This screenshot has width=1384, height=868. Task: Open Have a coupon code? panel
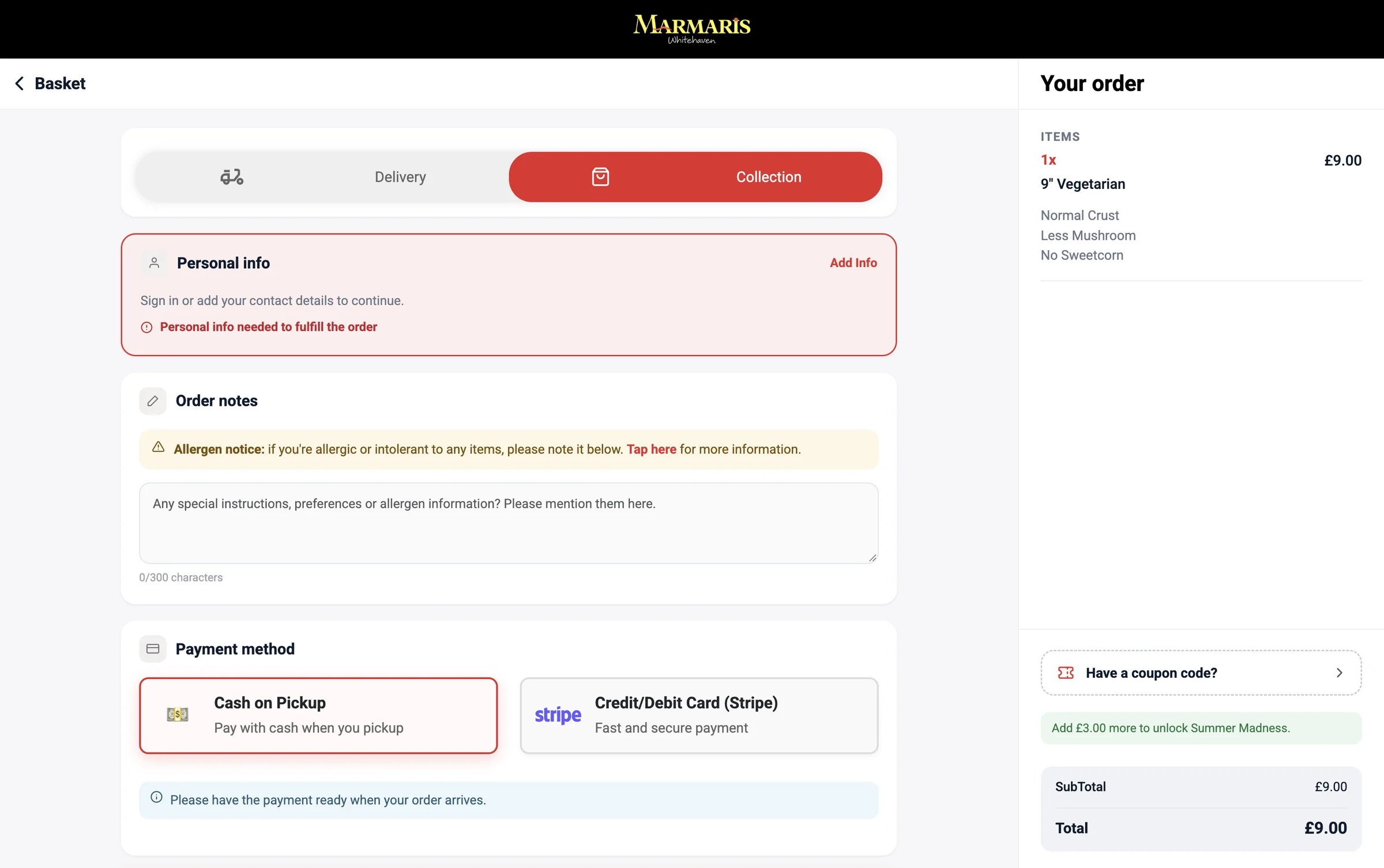tap(1201, 673)
